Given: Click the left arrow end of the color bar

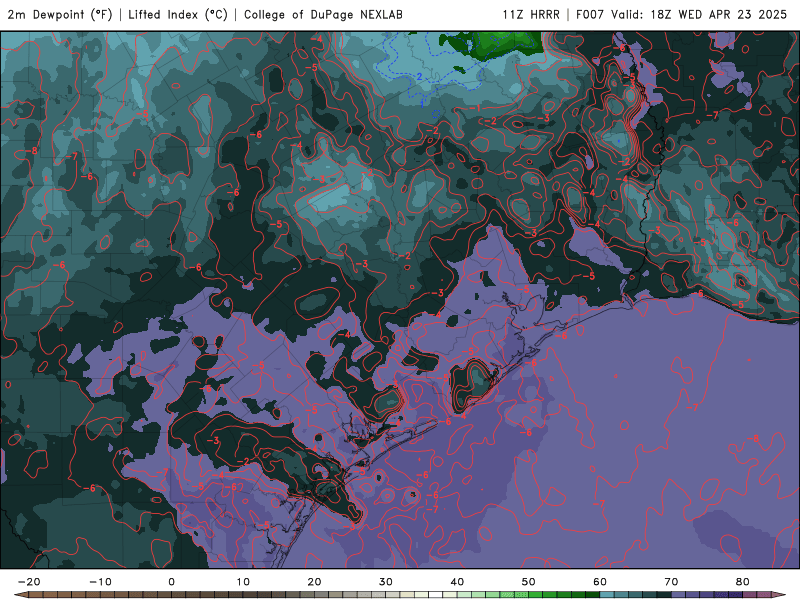Looking at the screenshot, I should click(20, 595).
